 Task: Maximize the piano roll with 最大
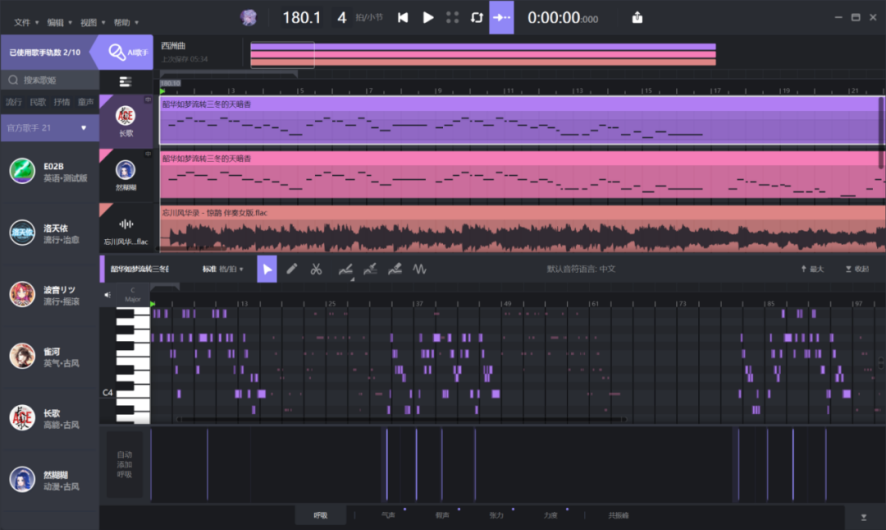[x=813, y=269]
